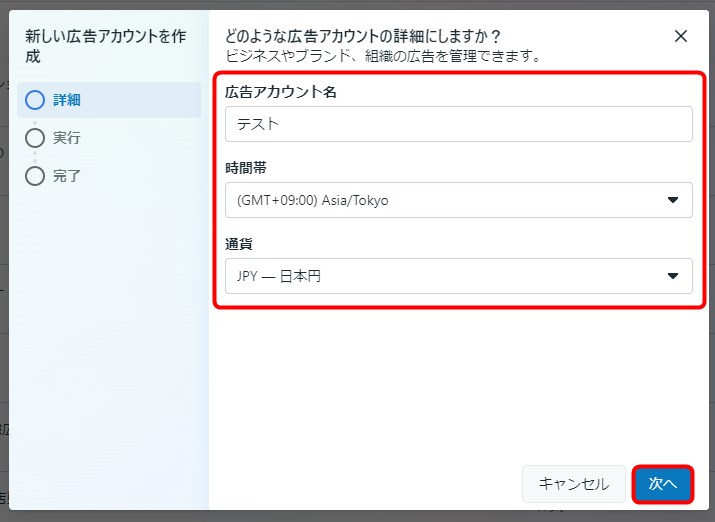
Task: Click the subtitle ビジネスやブランド、組織の広告を管理できます
Action: click(384, 56)
